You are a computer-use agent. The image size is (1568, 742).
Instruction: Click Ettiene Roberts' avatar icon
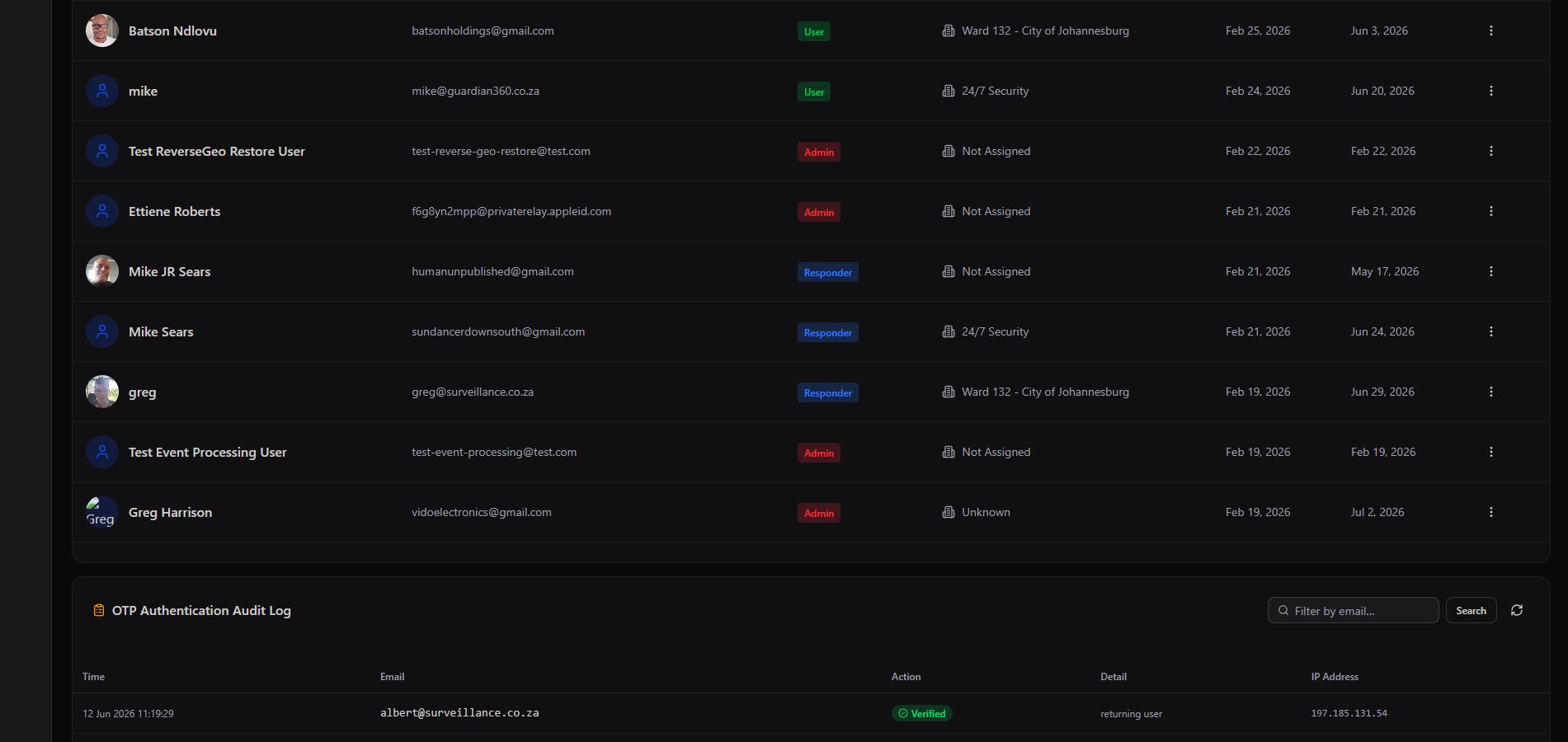102,211
